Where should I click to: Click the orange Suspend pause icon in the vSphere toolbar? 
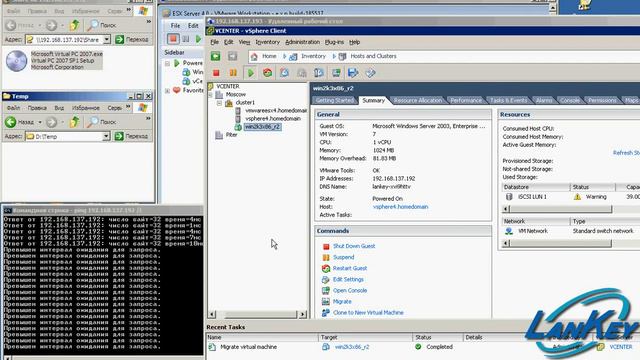[233, 73]
